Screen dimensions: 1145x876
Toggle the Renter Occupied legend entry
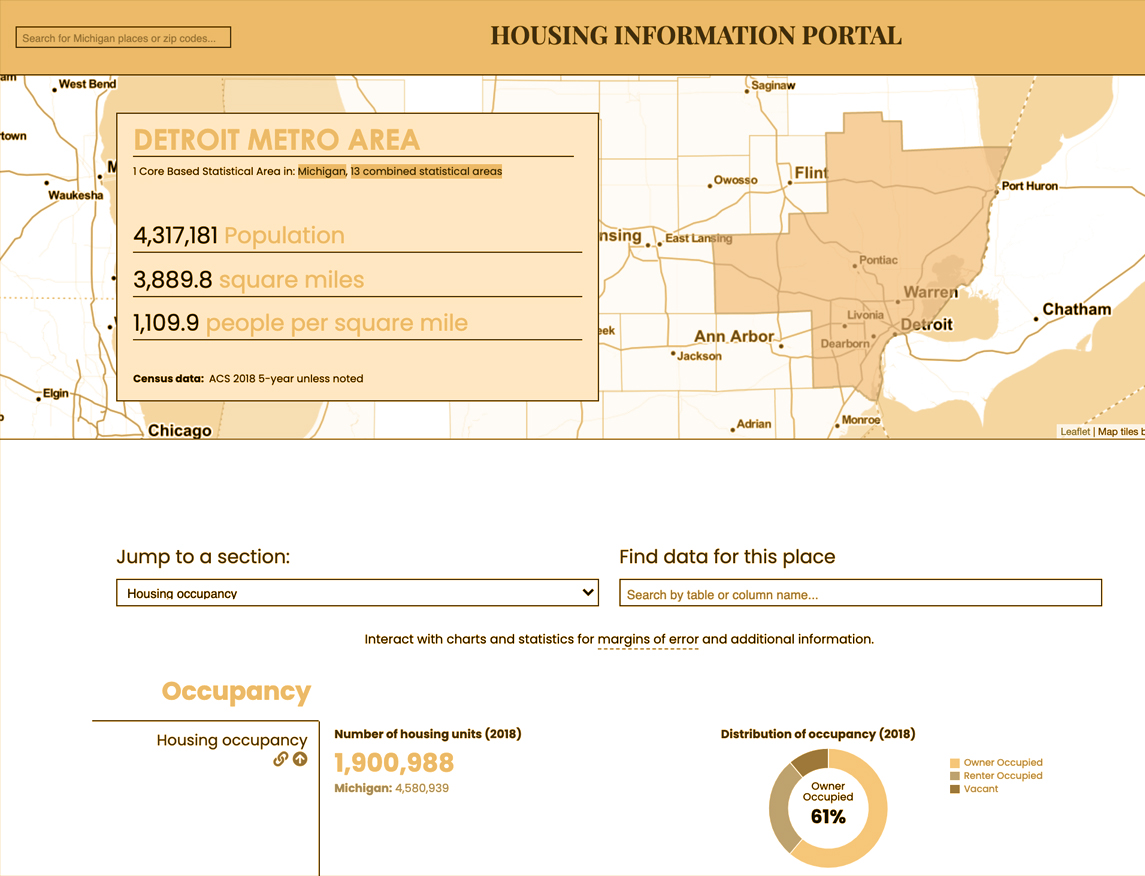(x=1000, y=775)
